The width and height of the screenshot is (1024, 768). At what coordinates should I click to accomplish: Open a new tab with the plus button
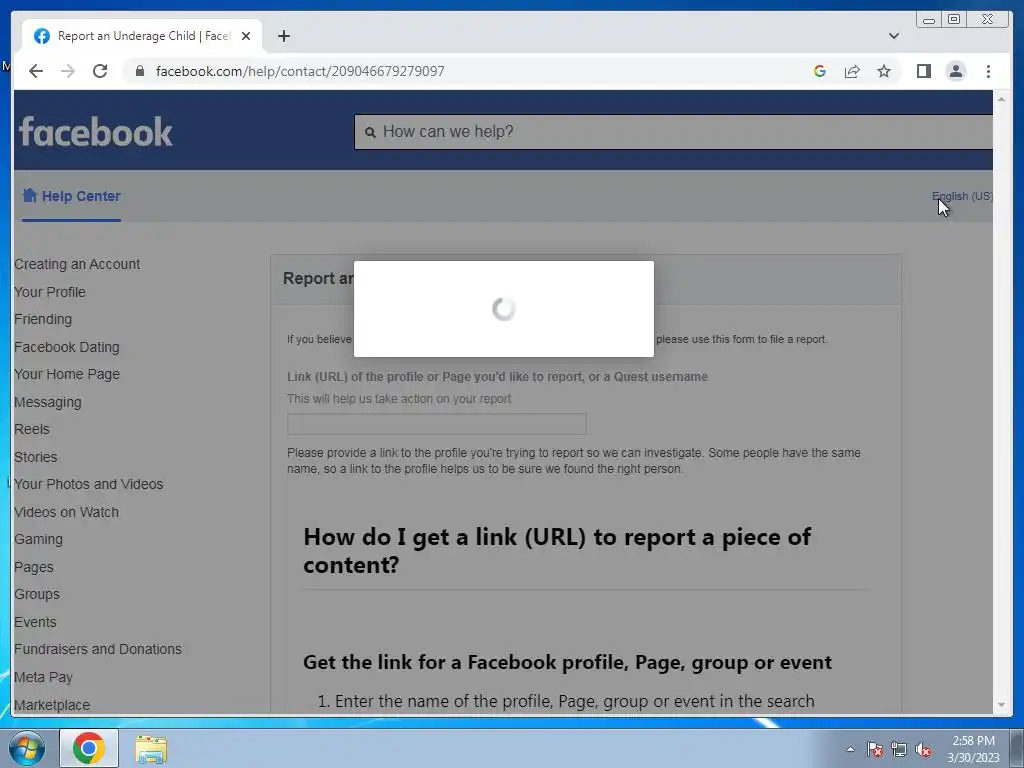pyautogui.click(x=283, y=36)
